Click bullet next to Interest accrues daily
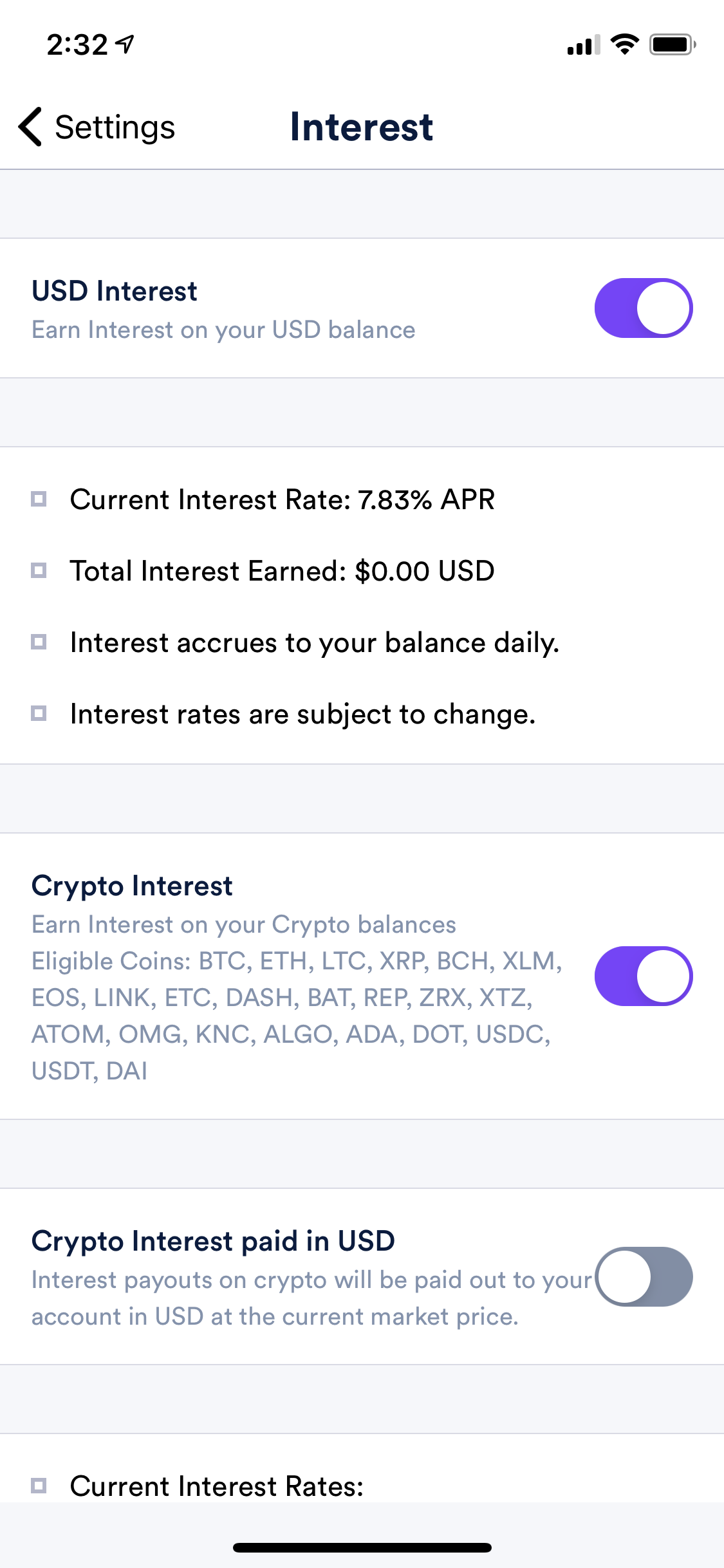Viewport: 724px width, 1568px height. pos(39,642)
